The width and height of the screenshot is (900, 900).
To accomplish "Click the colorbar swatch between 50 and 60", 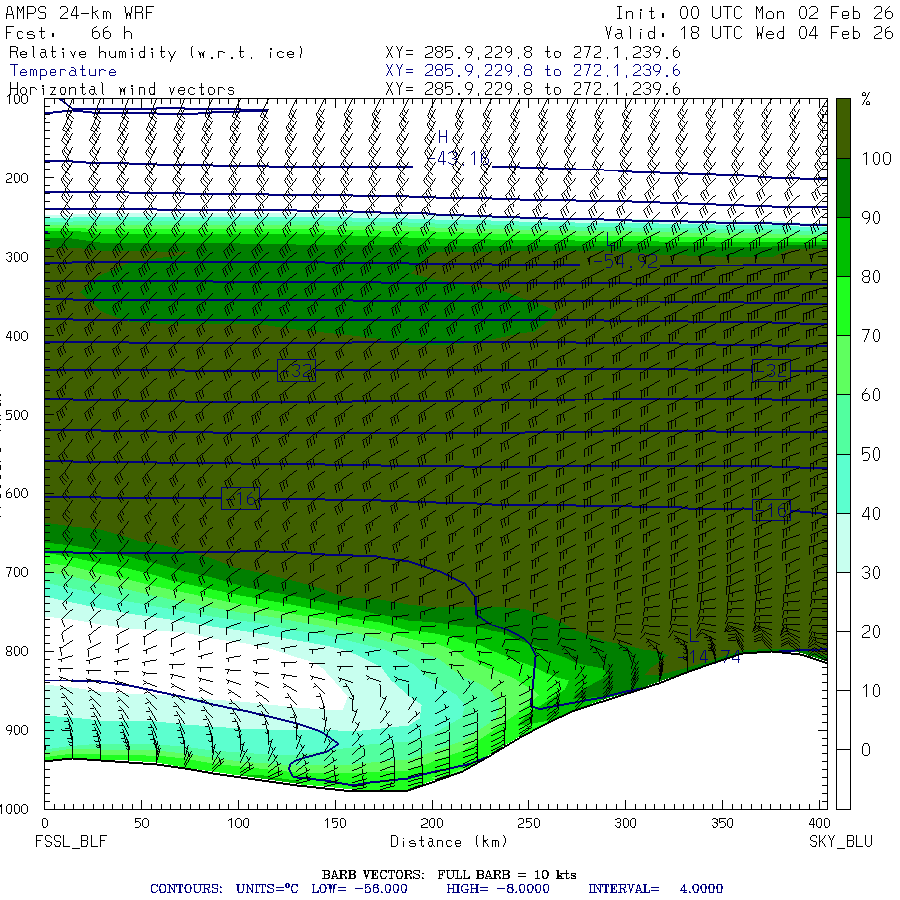I will pos(843,424).
